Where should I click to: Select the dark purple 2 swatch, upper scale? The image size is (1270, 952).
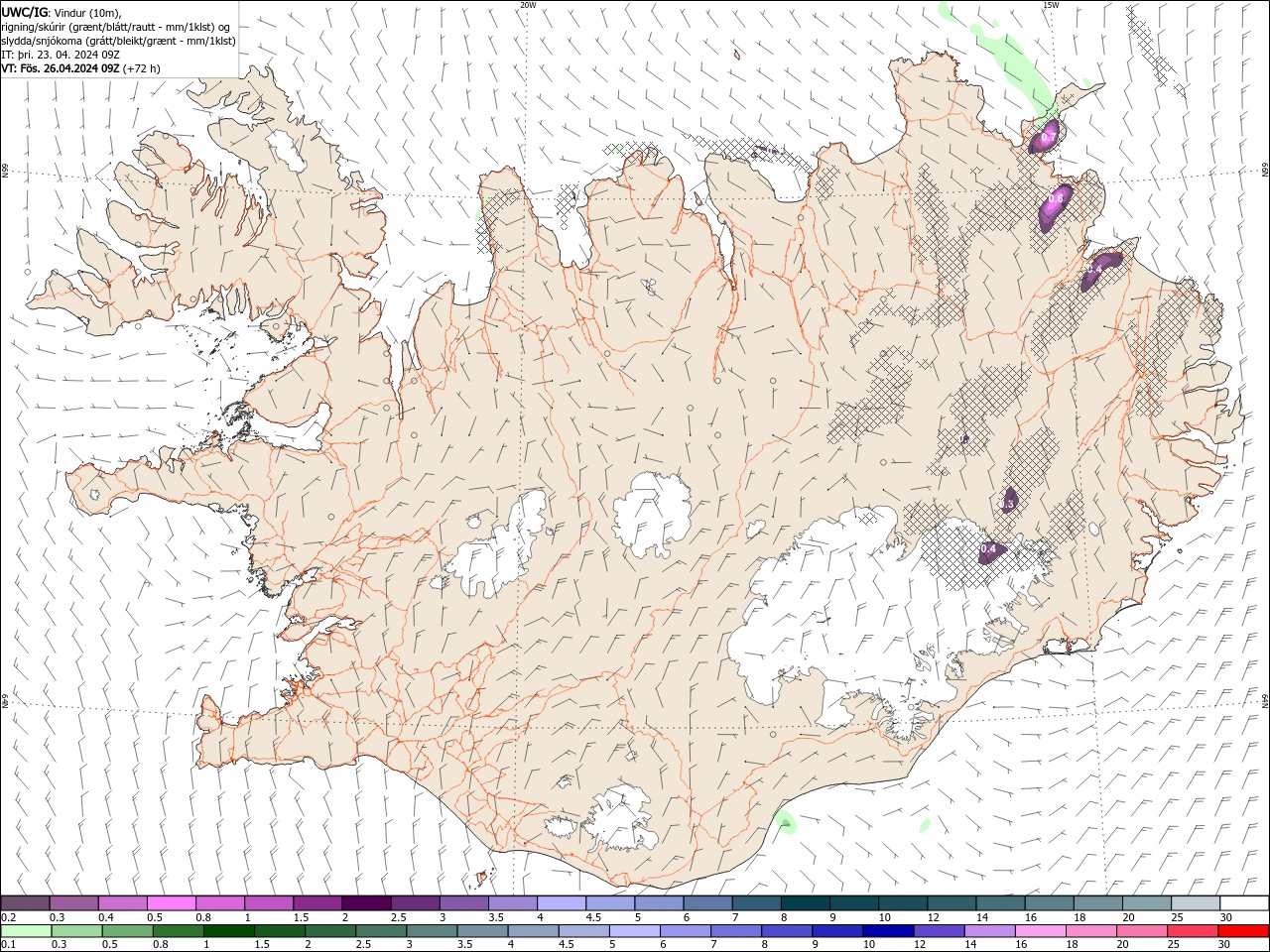[x=366, y=903]
